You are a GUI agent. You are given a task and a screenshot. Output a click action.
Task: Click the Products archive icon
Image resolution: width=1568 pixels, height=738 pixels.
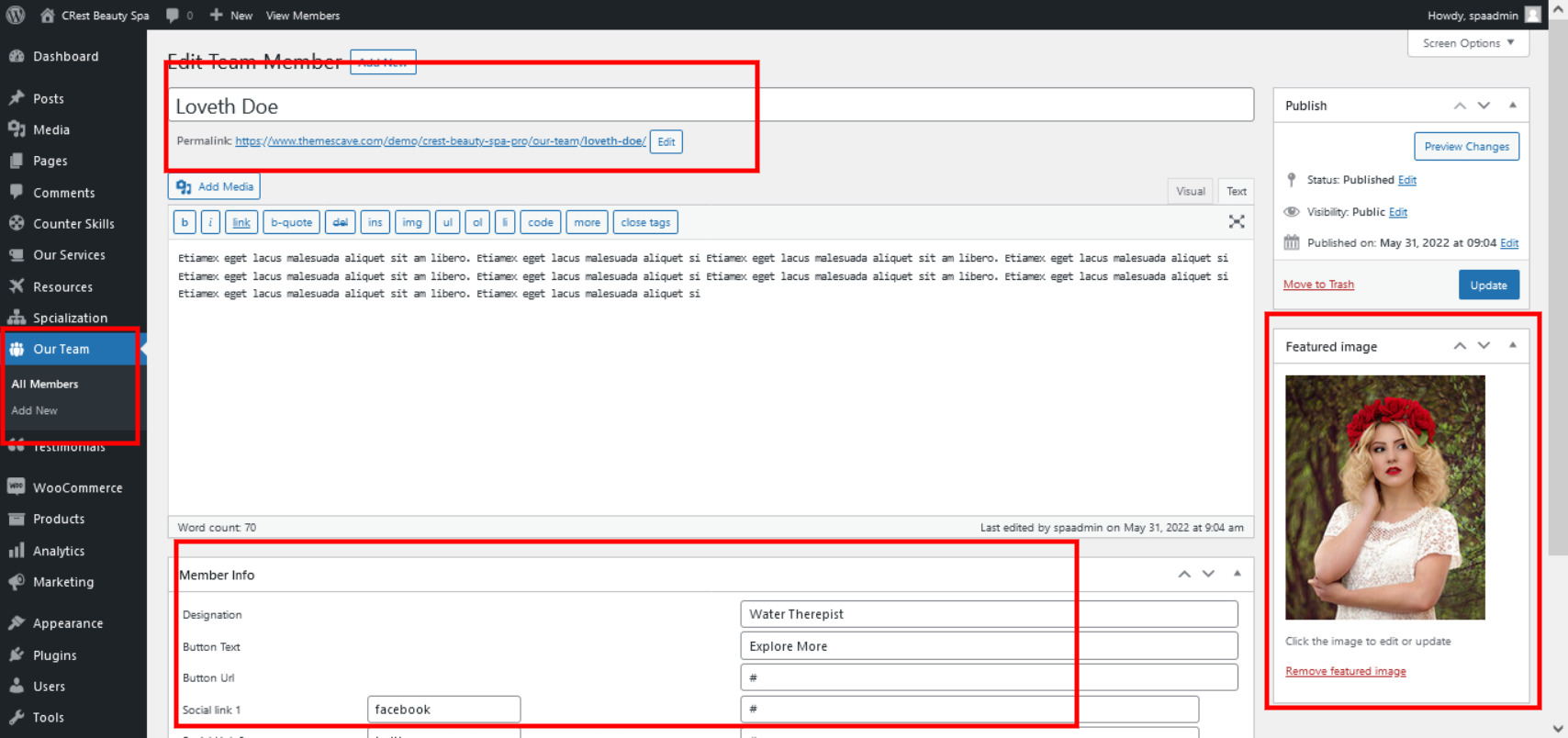click(17, 519)
